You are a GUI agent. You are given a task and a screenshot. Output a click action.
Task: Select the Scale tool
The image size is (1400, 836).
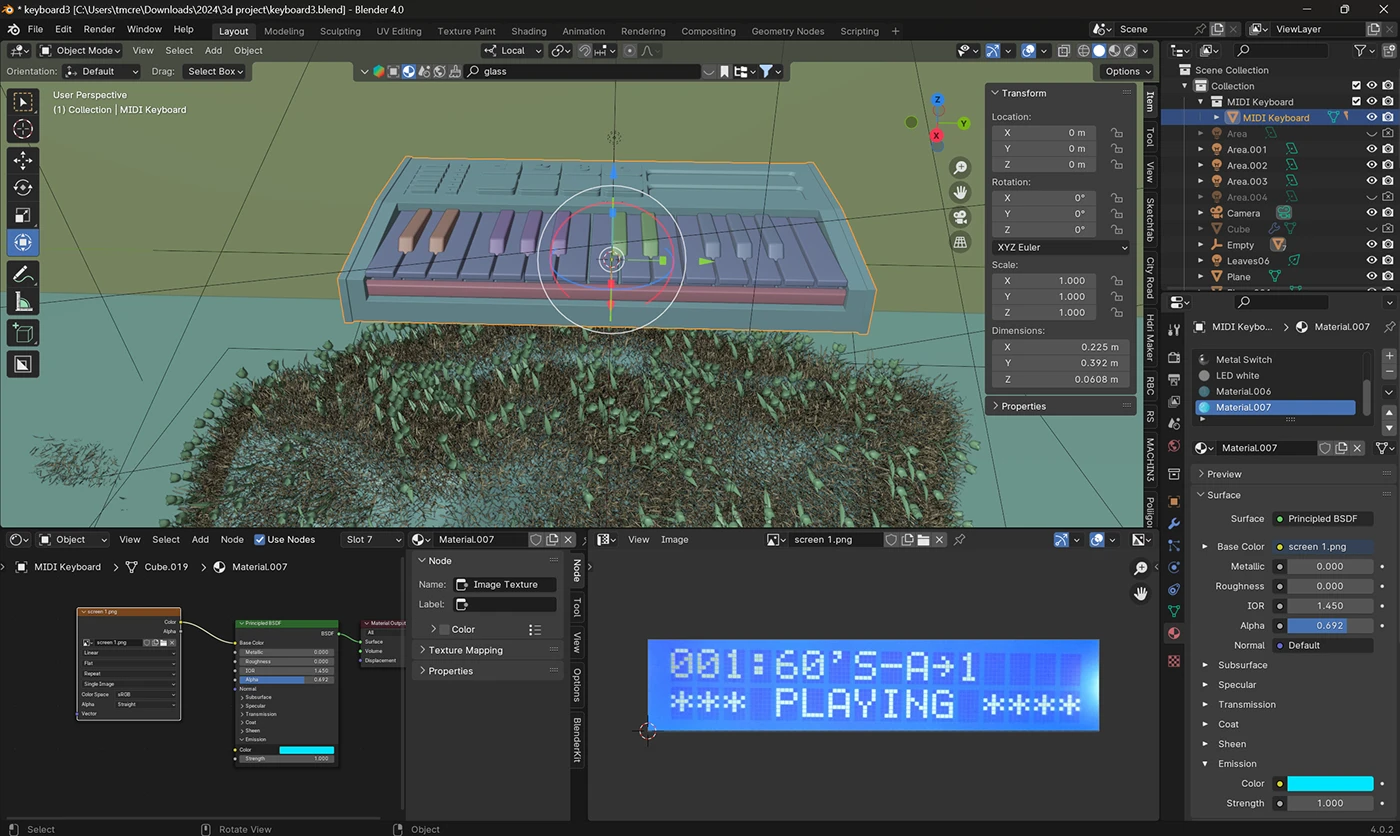(x=23, y=215)
